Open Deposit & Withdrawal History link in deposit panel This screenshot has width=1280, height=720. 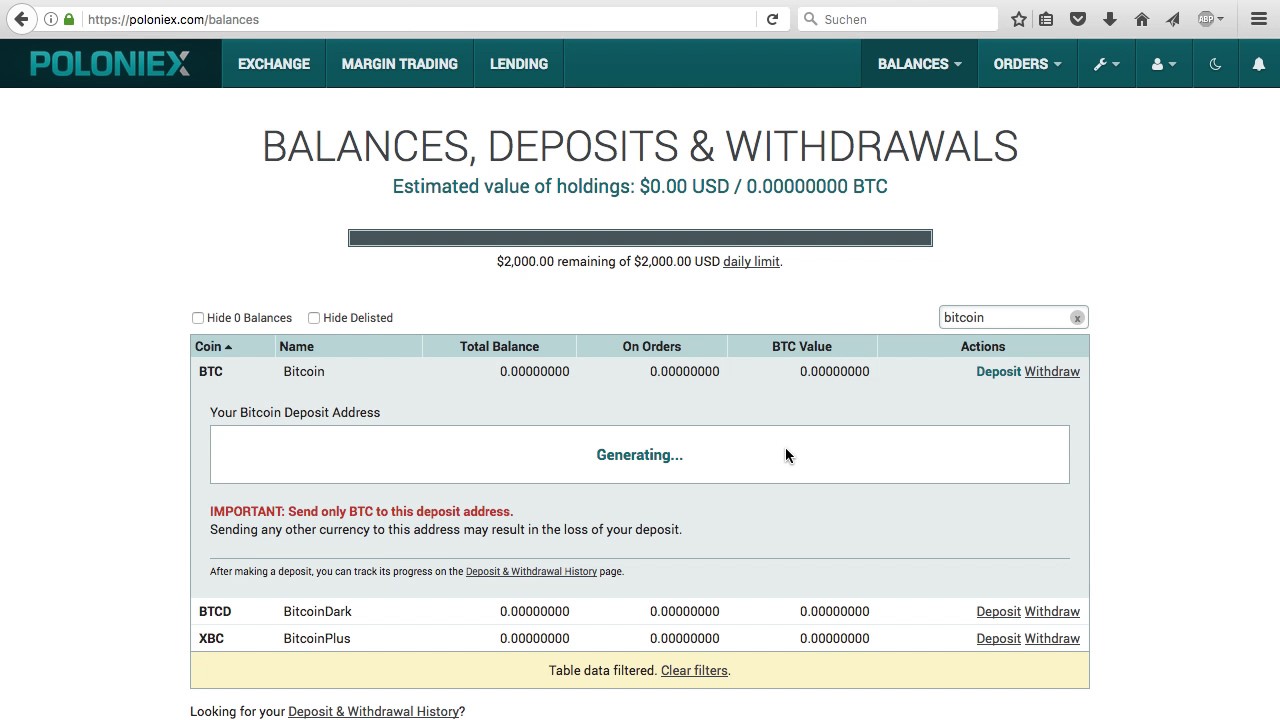(x=531, y=571)
